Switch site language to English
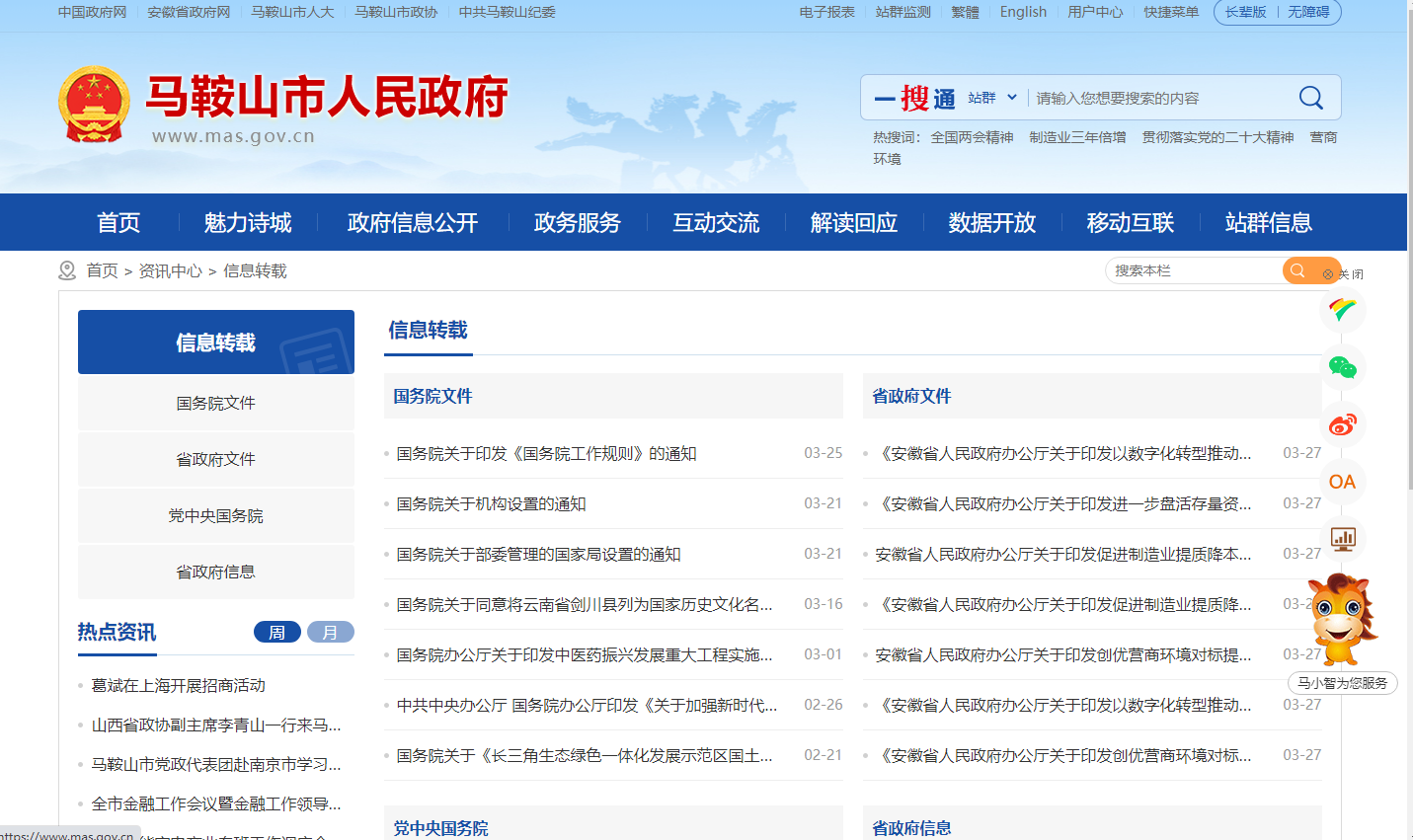Image resolution: width=1413 pixels, height=840 pixels. (x=1023, y=12)
